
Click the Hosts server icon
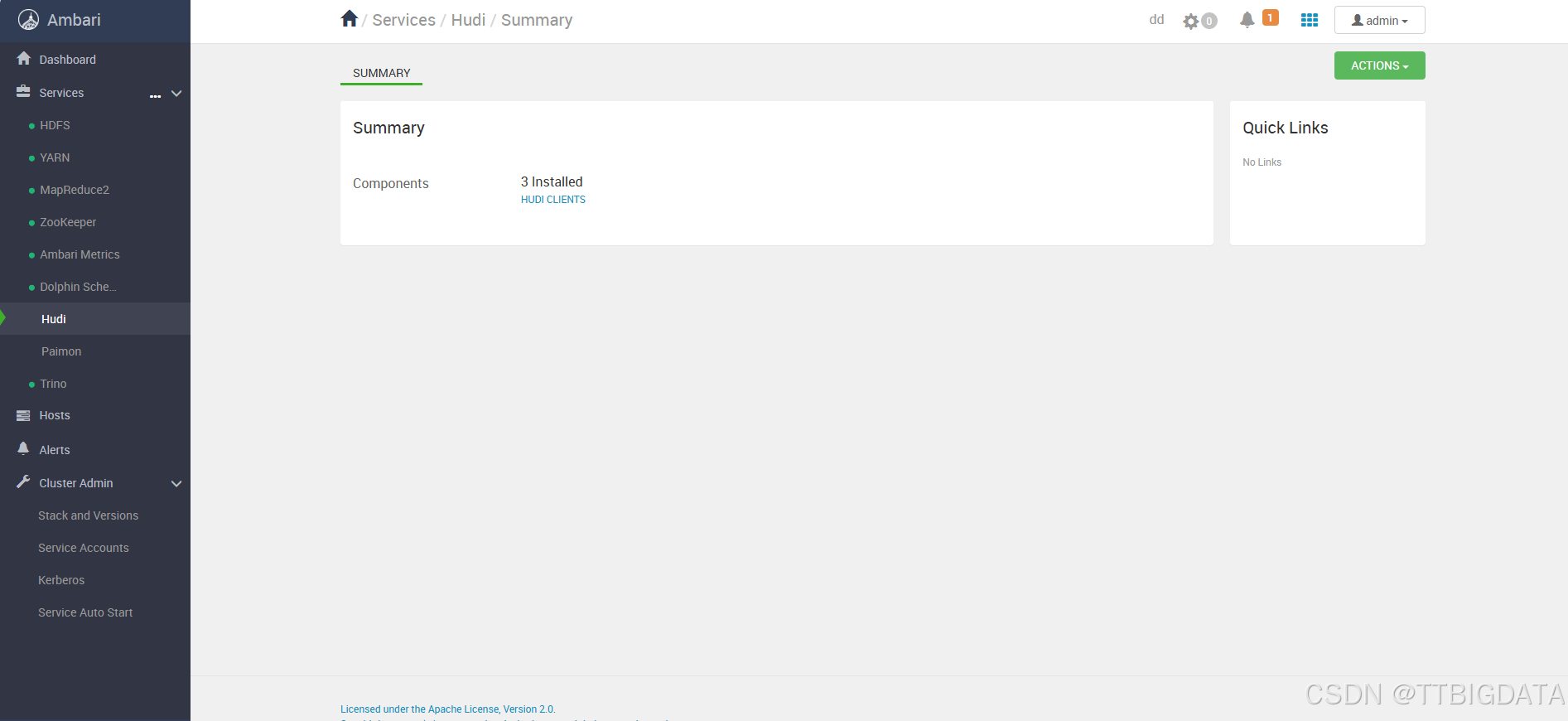coord(23,415)
